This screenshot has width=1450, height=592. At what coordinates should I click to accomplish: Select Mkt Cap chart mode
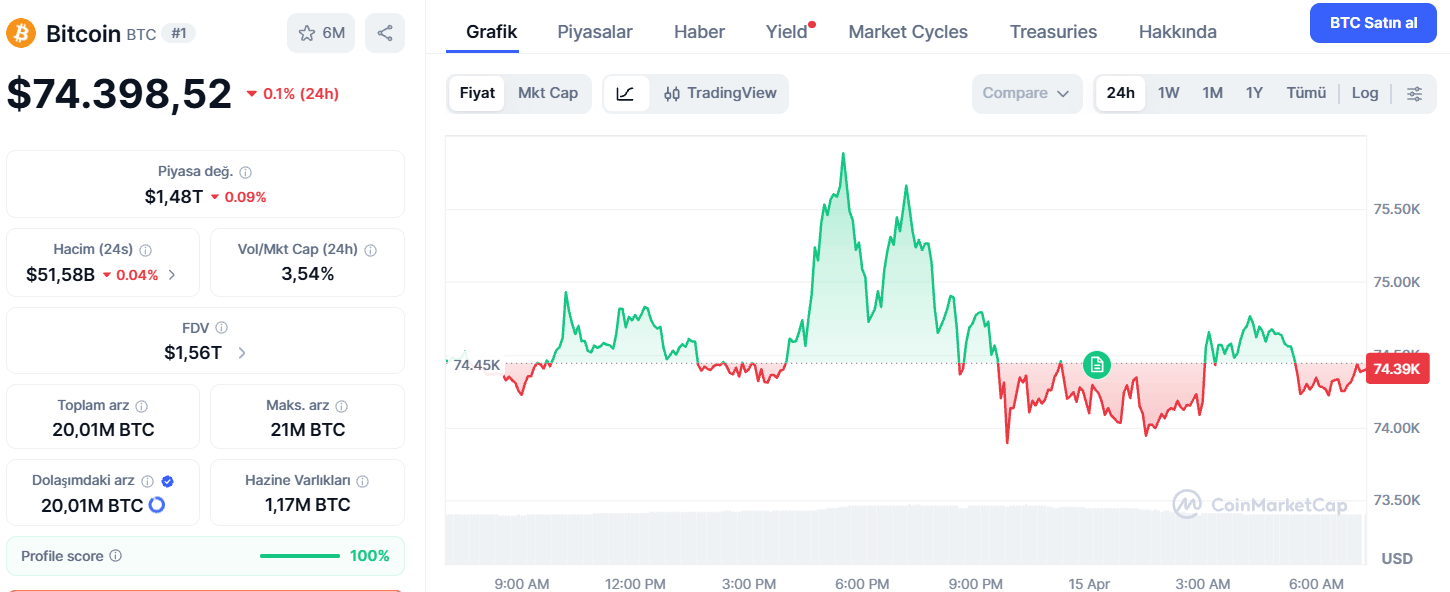[x=548, y=93]
